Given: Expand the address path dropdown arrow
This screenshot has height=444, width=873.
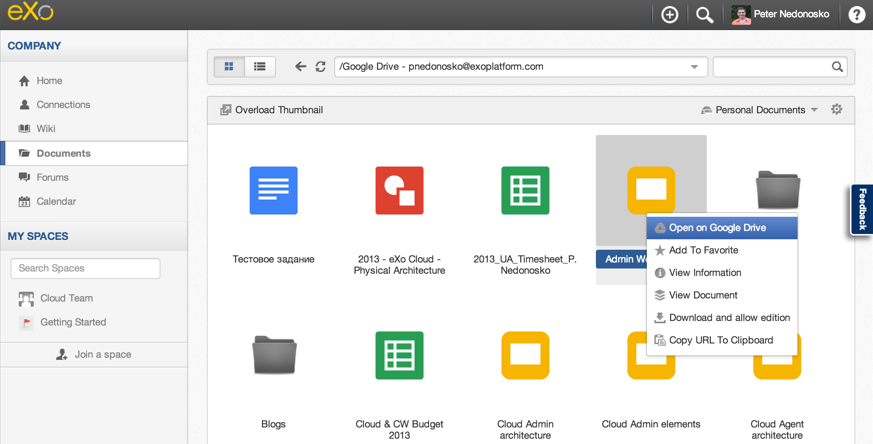Looking at the screenshot, I should click(694, 67).
